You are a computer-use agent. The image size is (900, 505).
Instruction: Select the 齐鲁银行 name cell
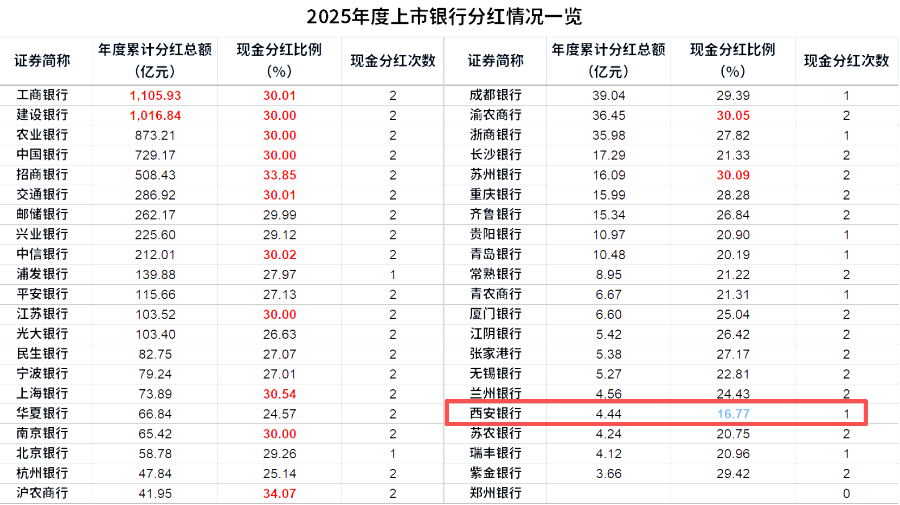495,215
